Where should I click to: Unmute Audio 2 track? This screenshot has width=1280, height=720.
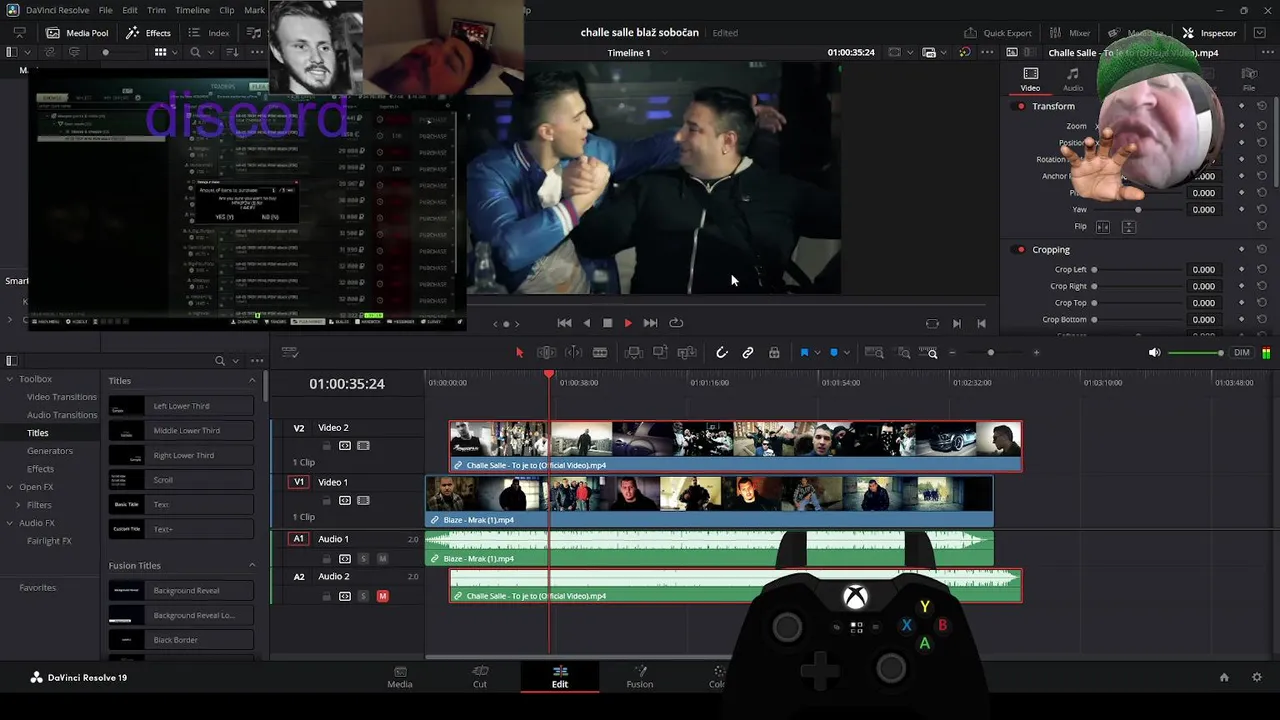tap(382, 596)
